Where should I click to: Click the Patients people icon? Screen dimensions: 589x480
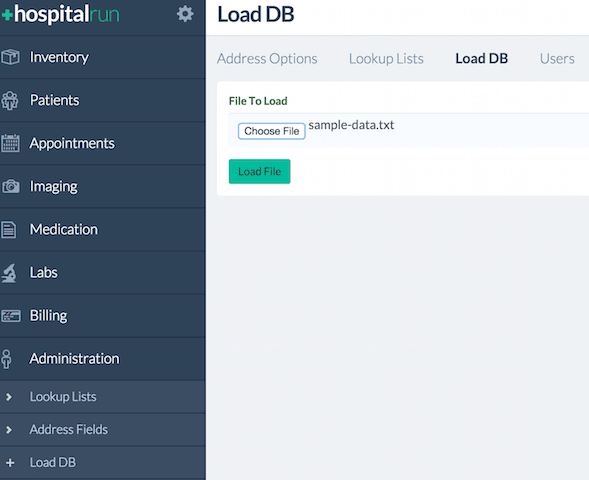[10, 100]
